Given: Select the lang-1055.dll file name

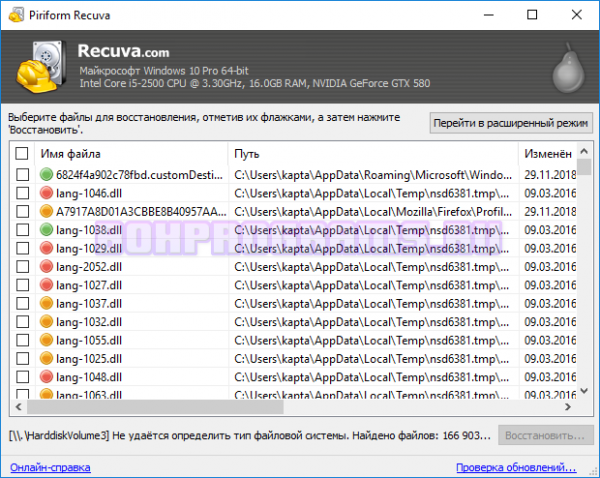Looking at the screenshot, I should pyautogui.click(x=89, y=340).
